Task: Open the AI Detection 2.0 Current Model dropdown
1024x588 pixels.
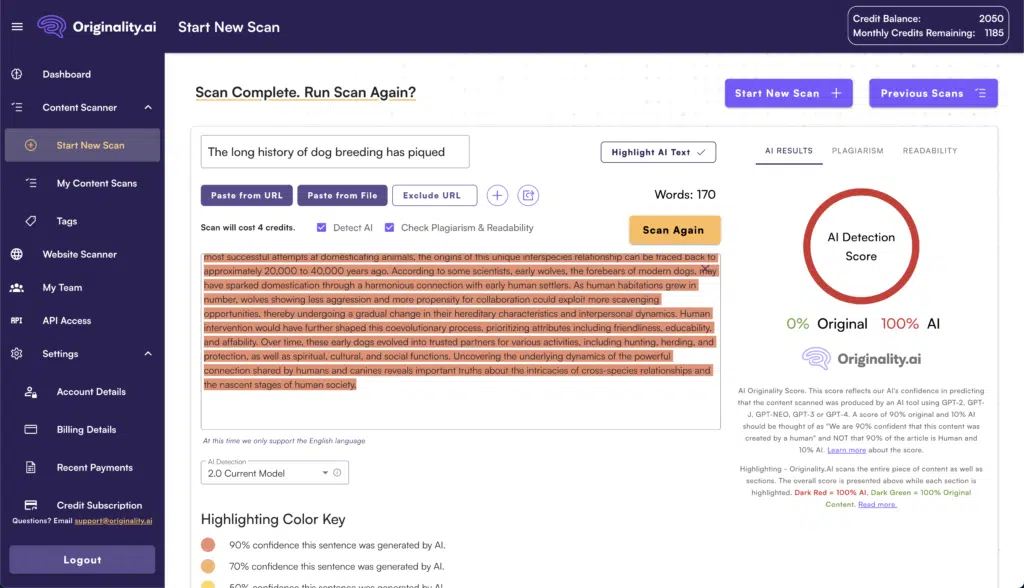Action: pos(274,472)
